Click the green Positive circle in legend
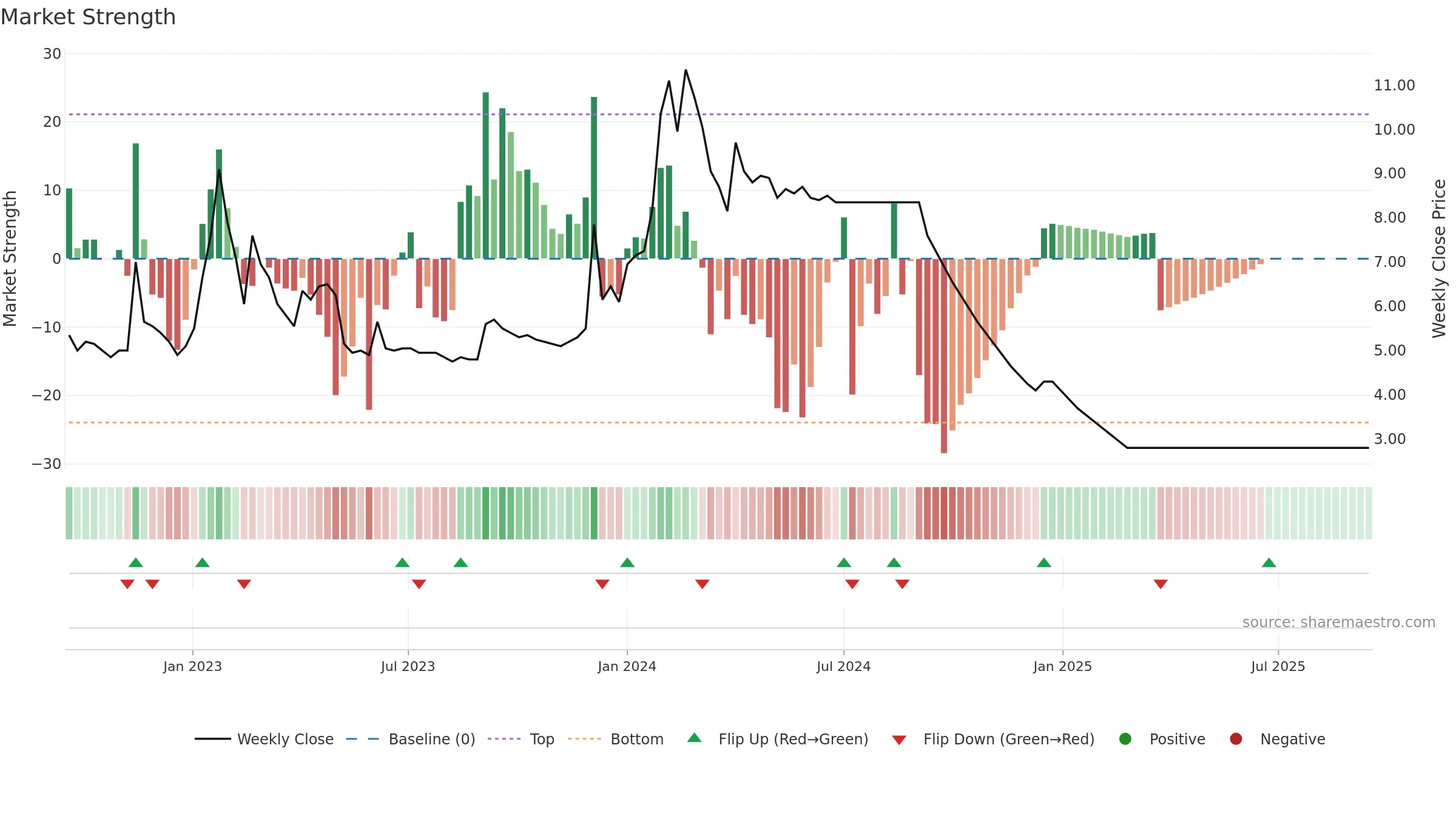 click(x=1125, y=739)
